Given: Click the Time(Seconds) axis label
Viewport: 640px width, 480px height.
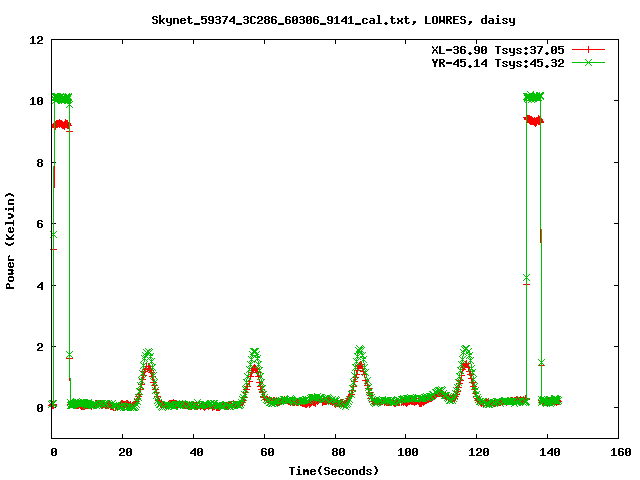Looking at the screenshot, I should tap(334, 471).
